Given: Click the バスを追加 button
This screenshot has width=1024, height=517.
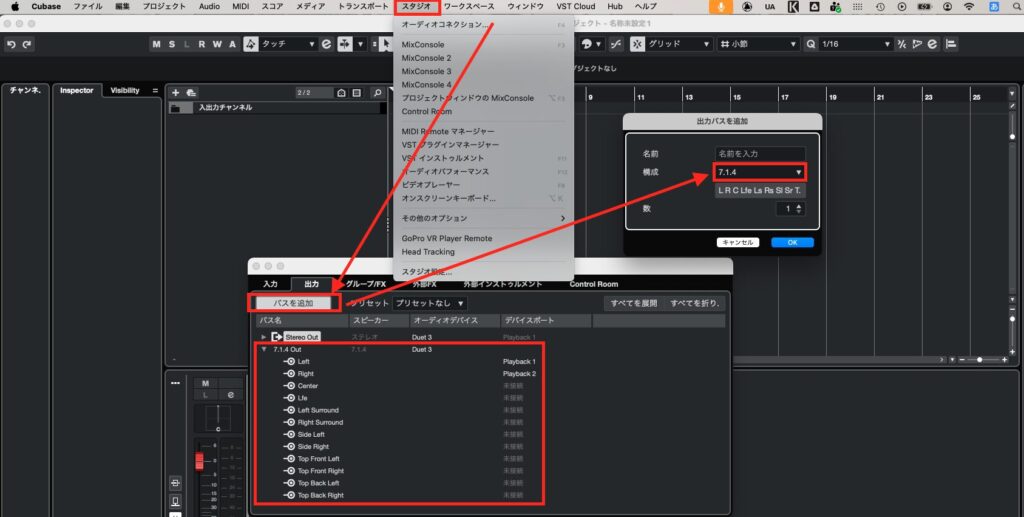Looking at the screenshot, I should 295,302.
